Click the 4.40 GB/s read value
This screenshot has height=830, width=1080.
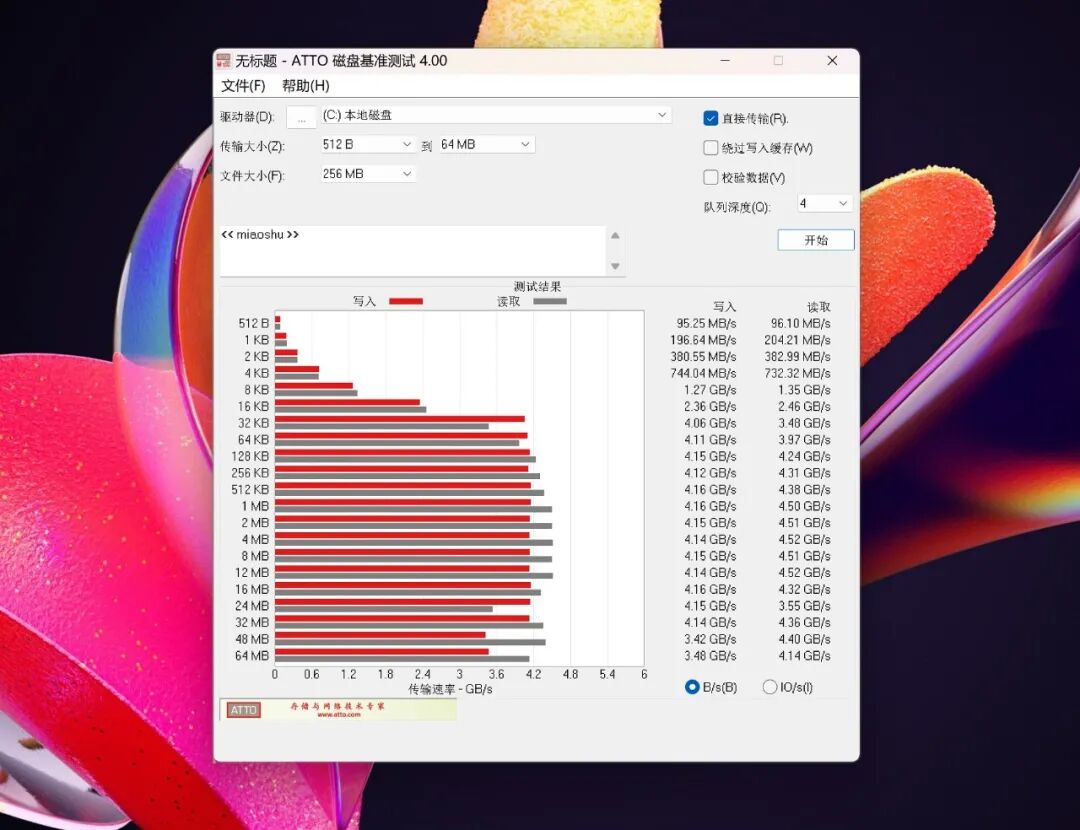(x=804, y=639)
